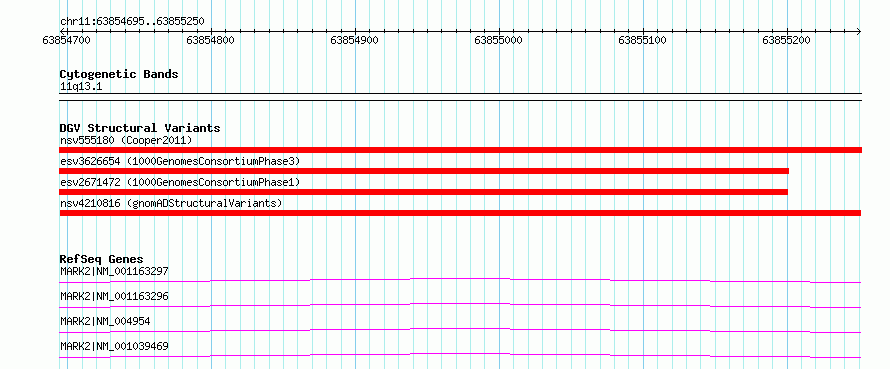Screen dimensions: 890x369
Task: Click the chr11:63854695..63855250 coordinate label
Action: click(x=132, y=22)
